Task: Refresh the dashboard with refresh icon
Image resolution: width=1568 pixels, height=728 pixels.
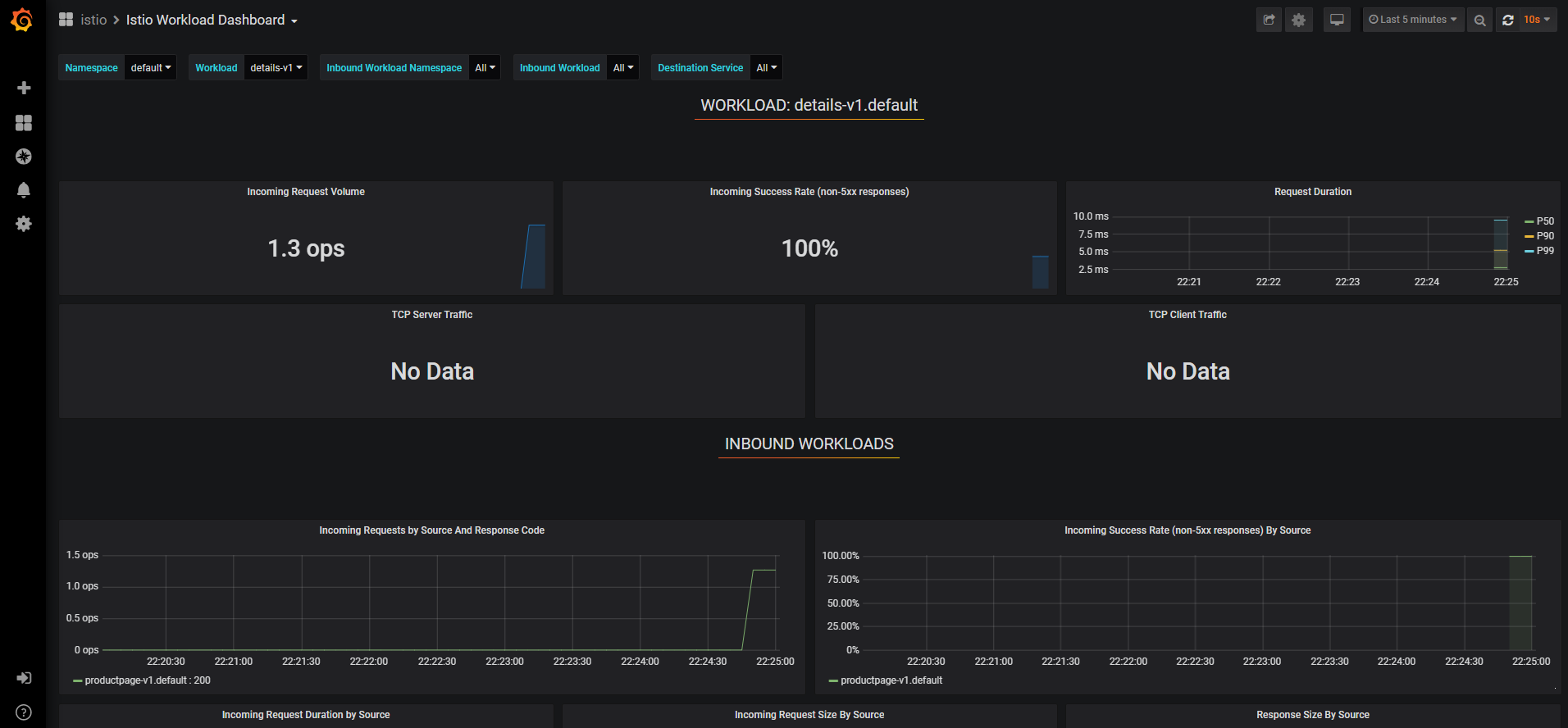Action: [1507, 20]
